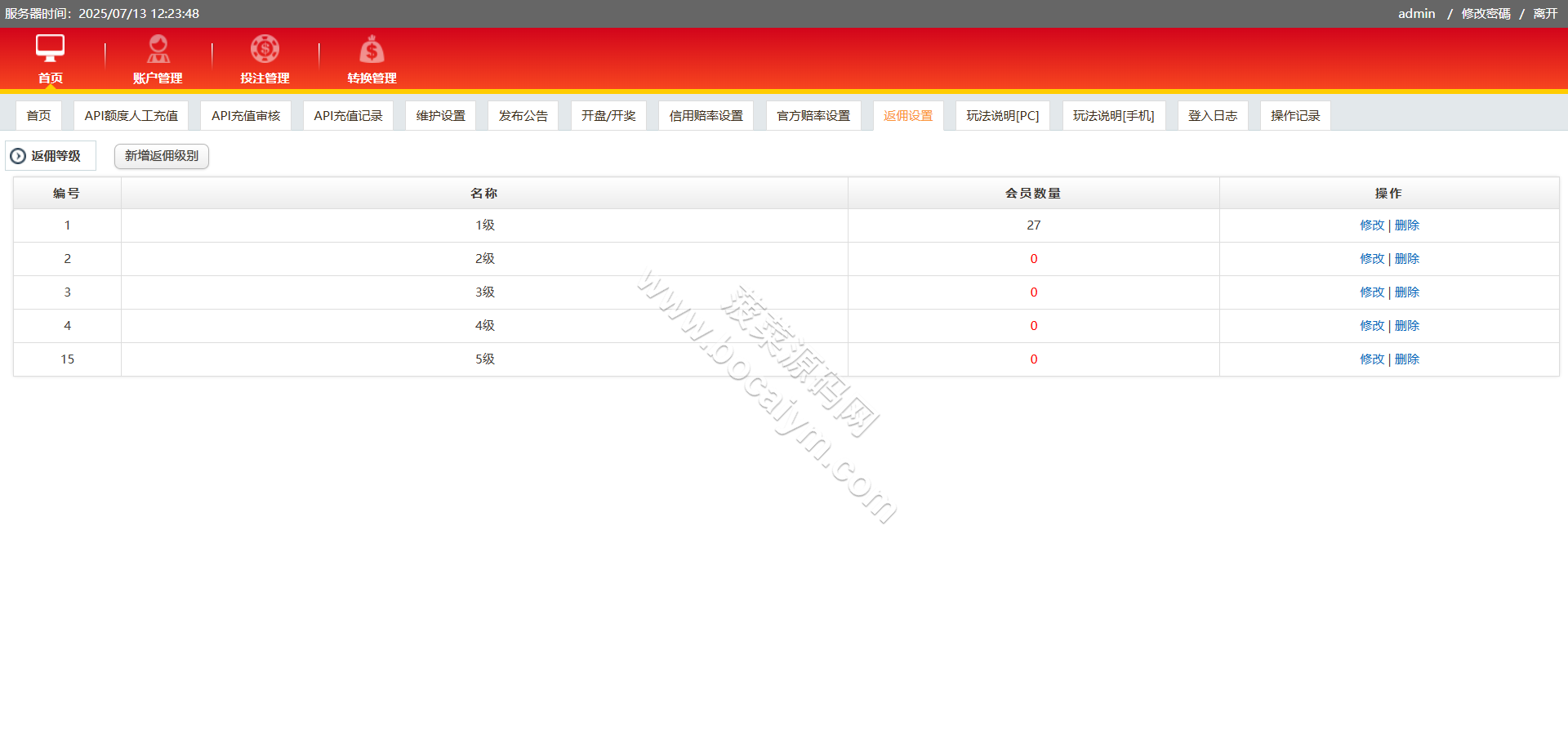Click 修改 for the 2级 row
The image size is (1568, 754).
tap(1372, 259)
